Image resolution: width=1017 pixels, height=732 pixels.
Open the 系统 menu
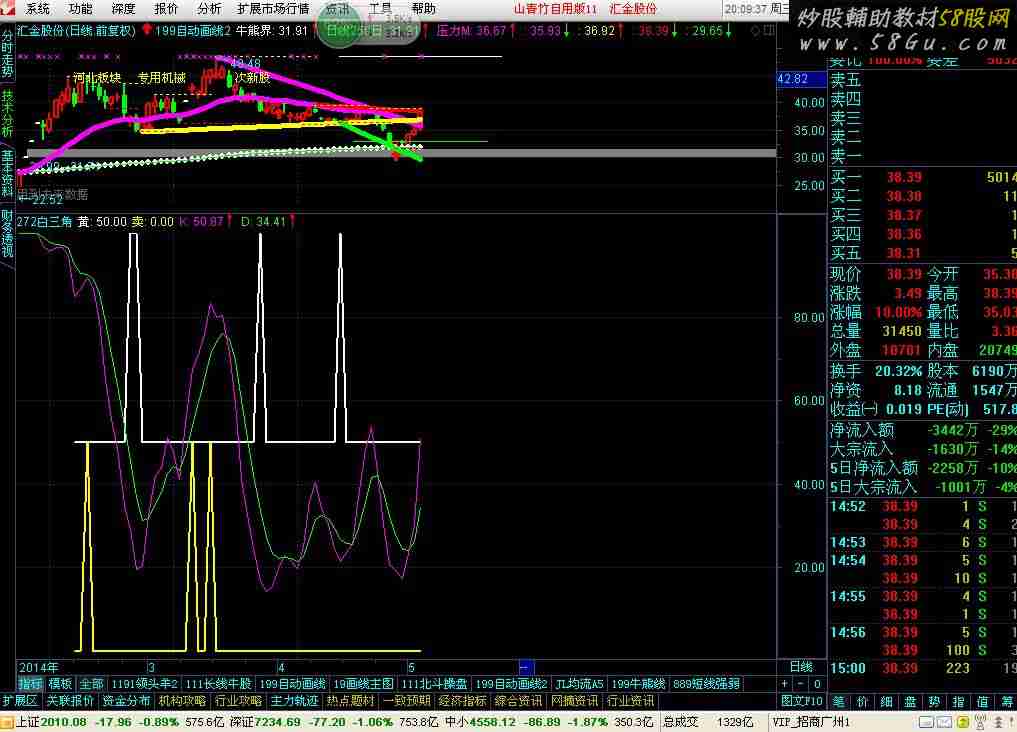pyautogui.click(x=38, y=8)
